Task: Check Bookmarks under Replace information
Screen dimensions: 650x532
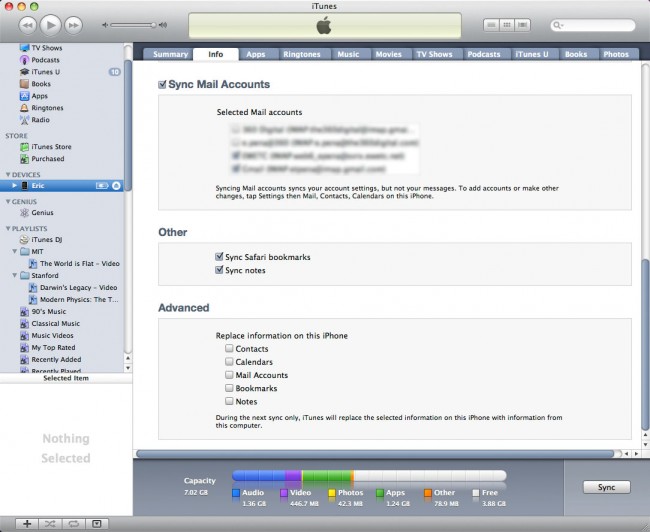Action: (229, 388)
